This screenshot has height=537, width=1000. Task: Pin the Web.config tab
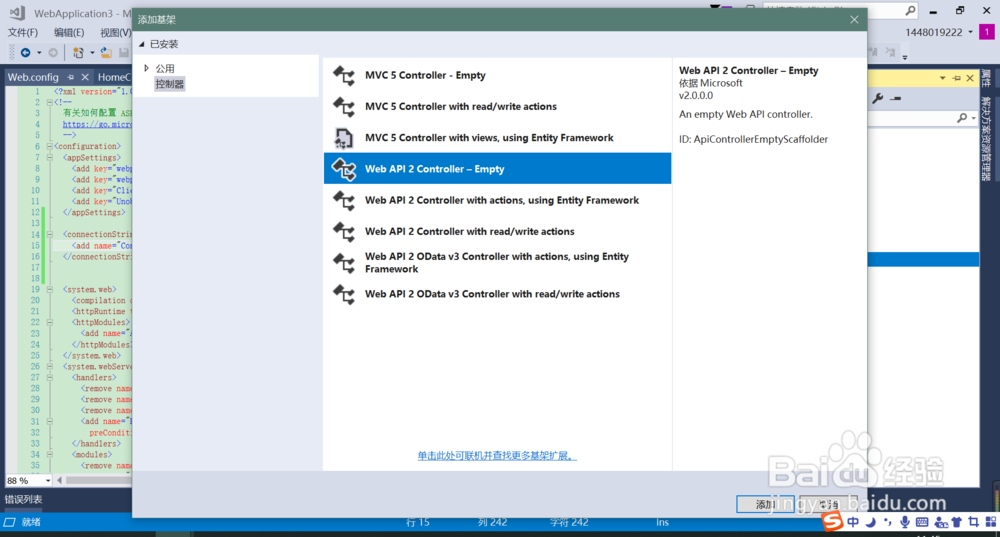[70, 77]
